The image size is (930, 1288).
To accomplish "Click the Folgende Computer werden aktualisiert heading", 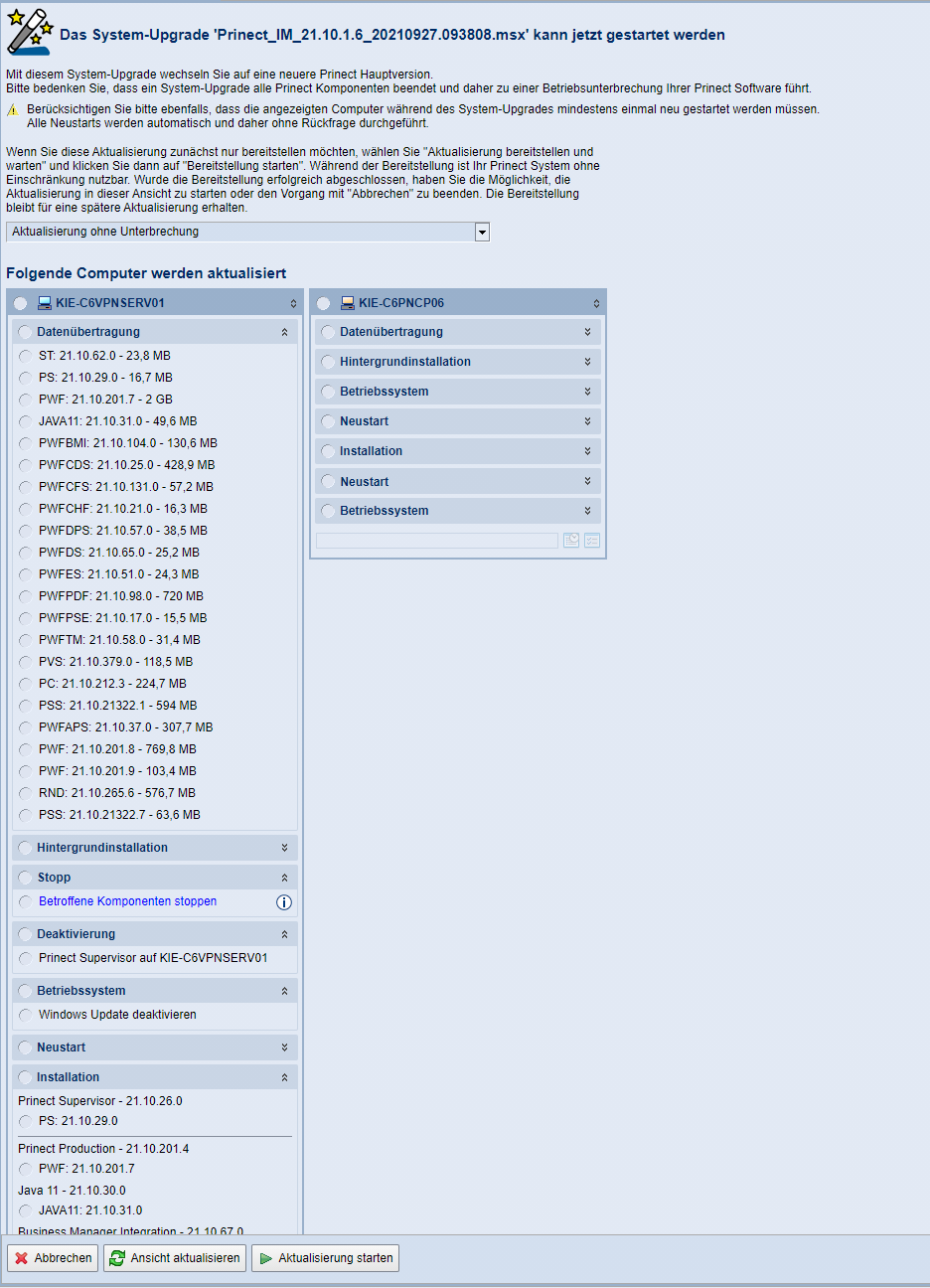I will (146, 273).
